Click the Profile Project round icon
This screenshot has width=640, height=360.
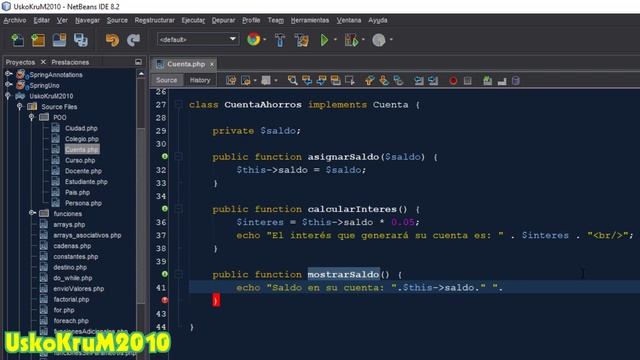click(379, 40)
